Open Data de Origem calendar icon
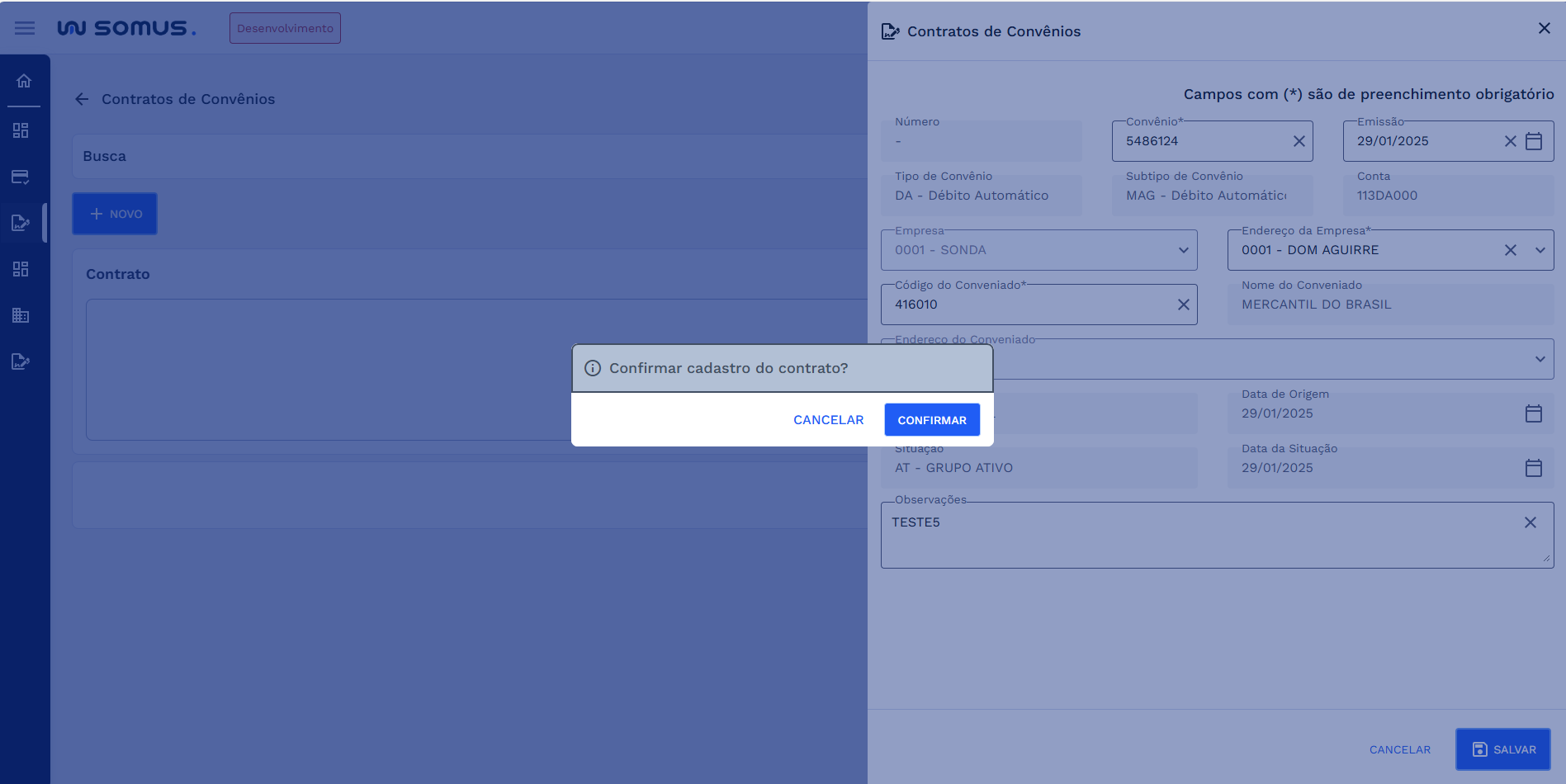This screenshot has height=784, width=1566. 1533,413
